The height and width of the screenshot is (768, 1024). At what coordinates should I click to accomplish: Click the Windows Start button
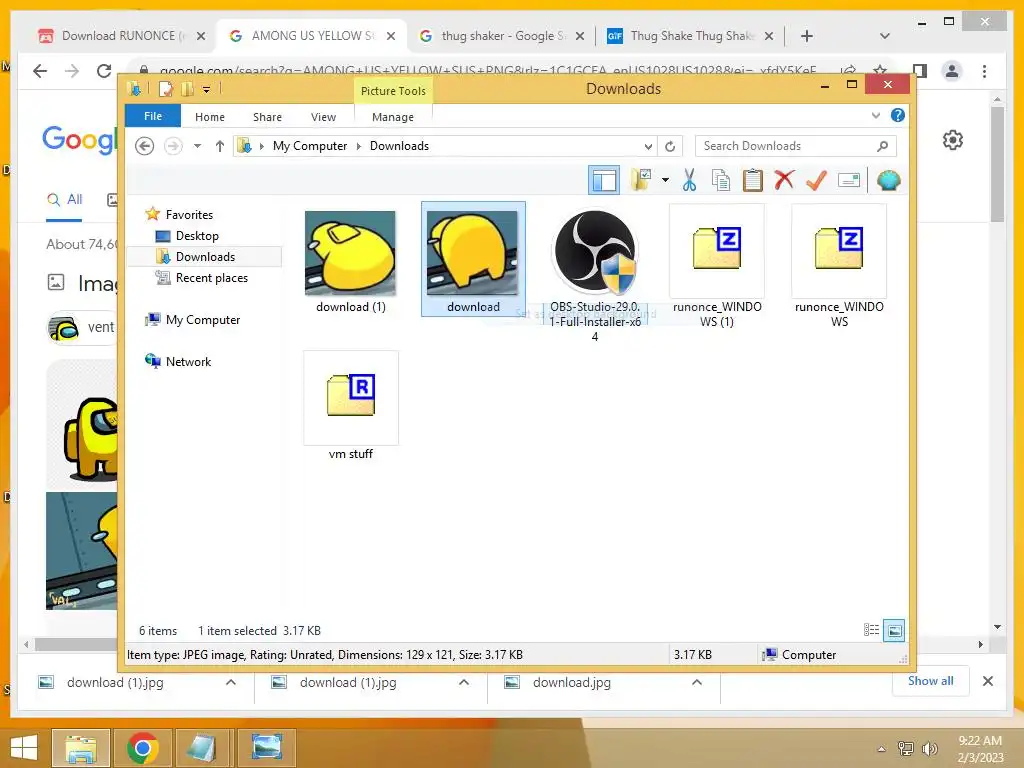(24, 748)
